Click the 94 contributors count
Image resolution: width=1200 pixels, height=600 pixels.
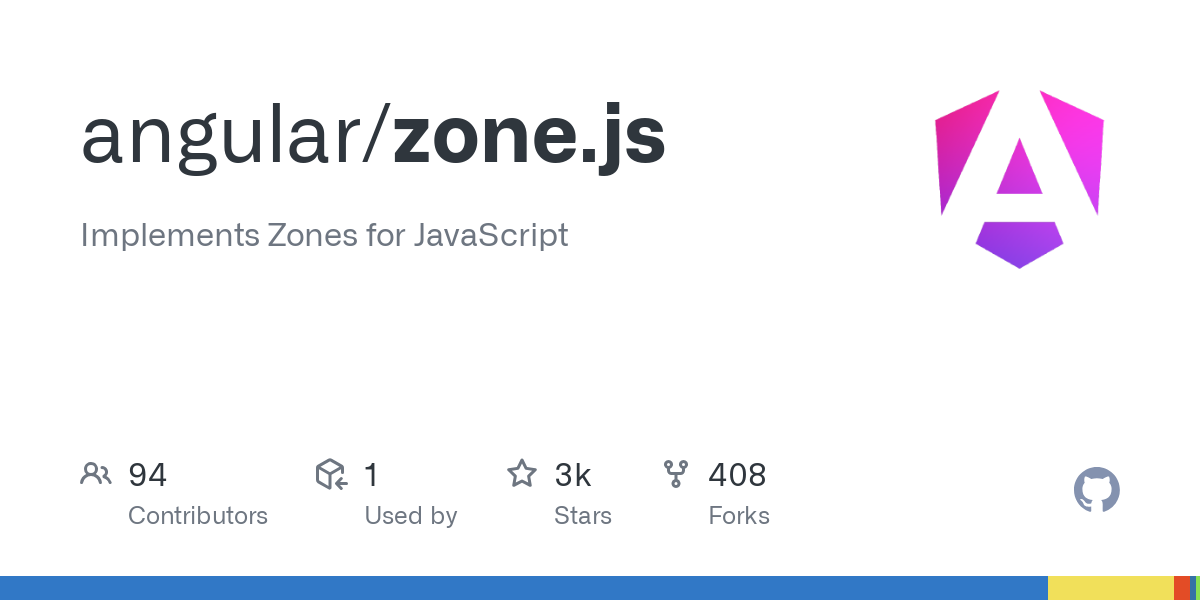click(147, 475)
